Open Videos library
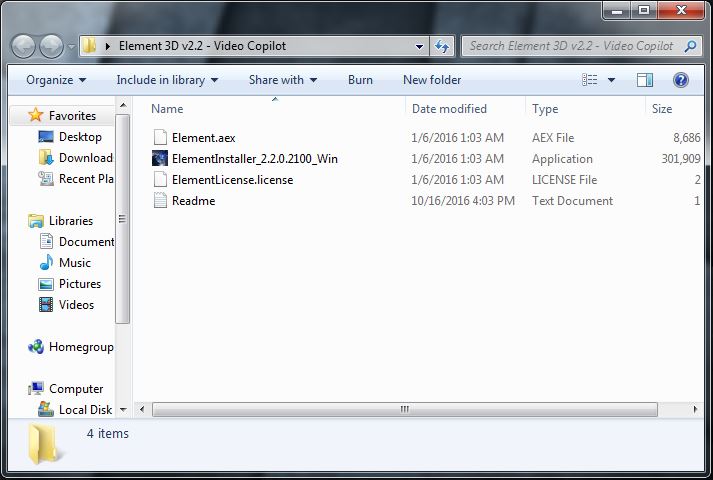This screenshot has width=713, height=480. [x=76, y=305]
